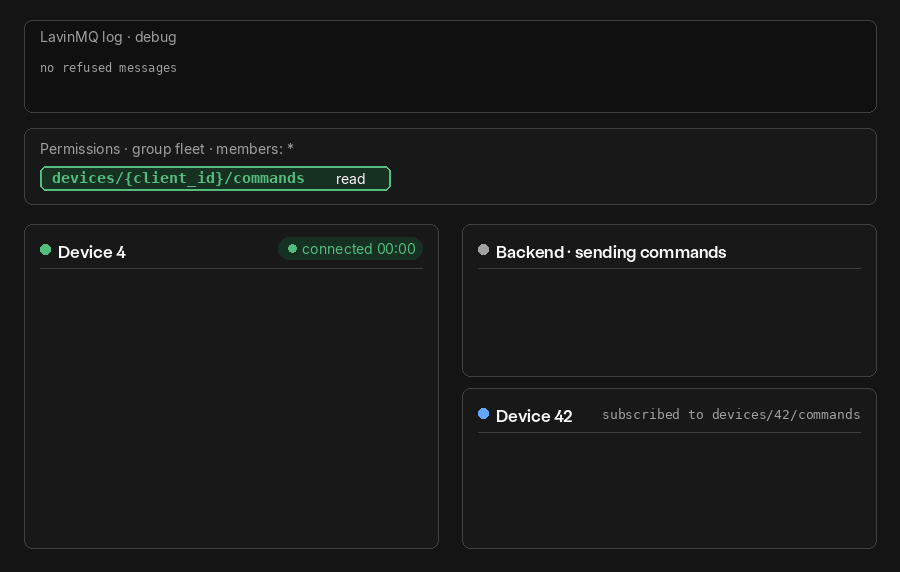Click the 'Backend · sending commands' title
The height and width of the screenshot is (572, 900).
(611, 252)
